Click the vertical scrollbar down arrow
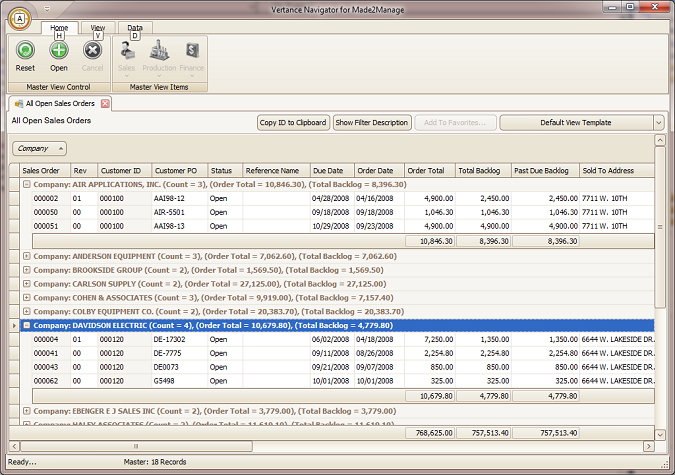This screenshot has width=675, height=475. pos(660,435)
